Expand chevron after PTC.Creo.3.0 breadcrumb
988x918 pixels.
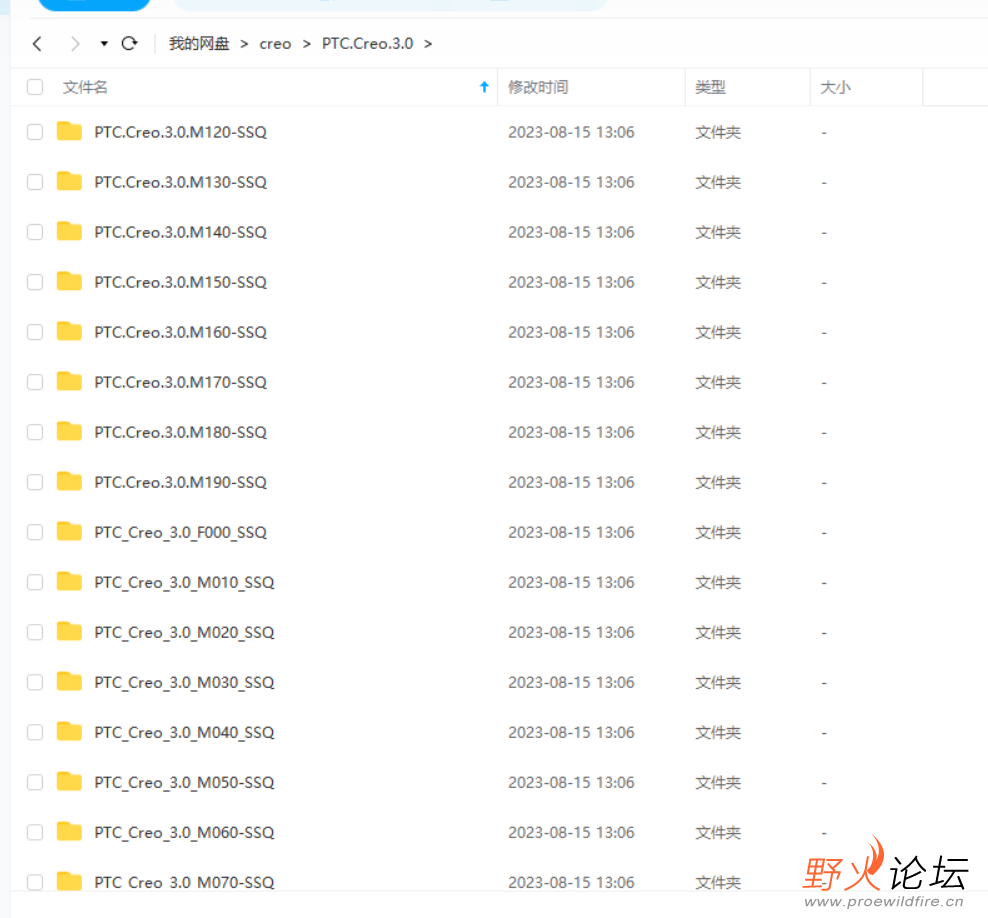tap(428, 44)
